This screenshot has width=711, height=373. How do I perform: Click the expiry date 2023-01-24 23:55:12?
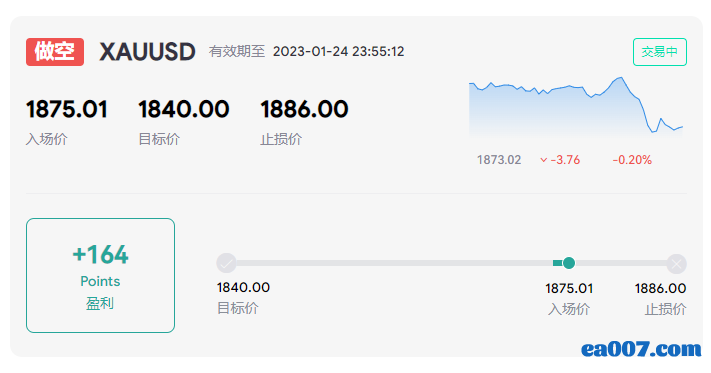coord(338,52)
